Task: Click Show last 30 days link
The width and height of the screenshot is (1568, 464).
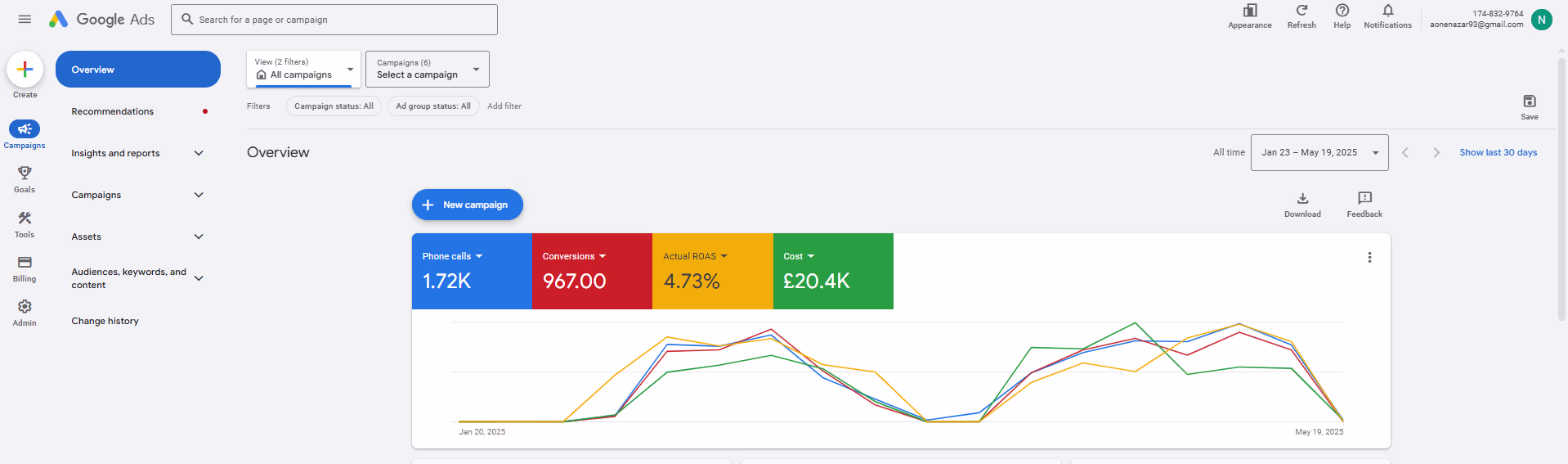Action: click(1498, 153)
